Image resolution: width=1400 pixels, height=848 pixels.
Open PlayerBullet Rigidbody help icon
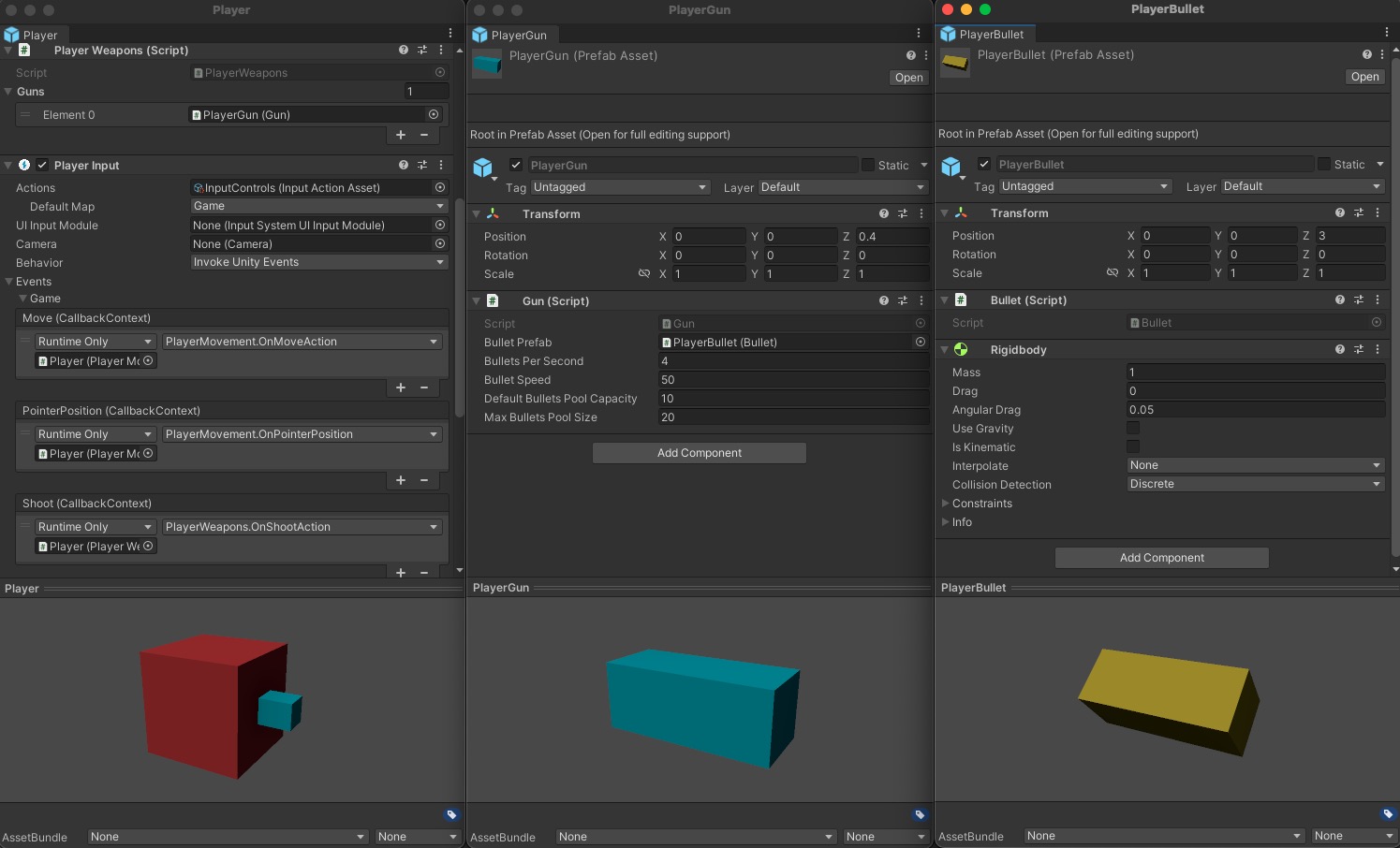pyautogui.click(x=1340, y=349)
